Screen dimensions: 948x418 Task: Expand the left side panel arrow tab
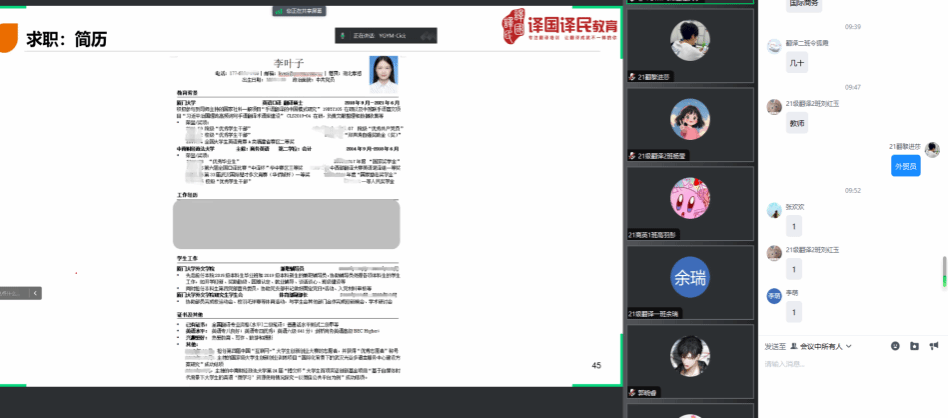(x=35, y=293)
